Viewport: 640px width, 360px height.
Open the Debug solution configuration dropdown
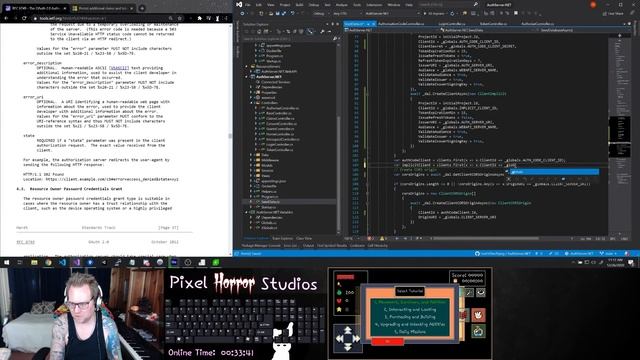[x=321, y=13]
